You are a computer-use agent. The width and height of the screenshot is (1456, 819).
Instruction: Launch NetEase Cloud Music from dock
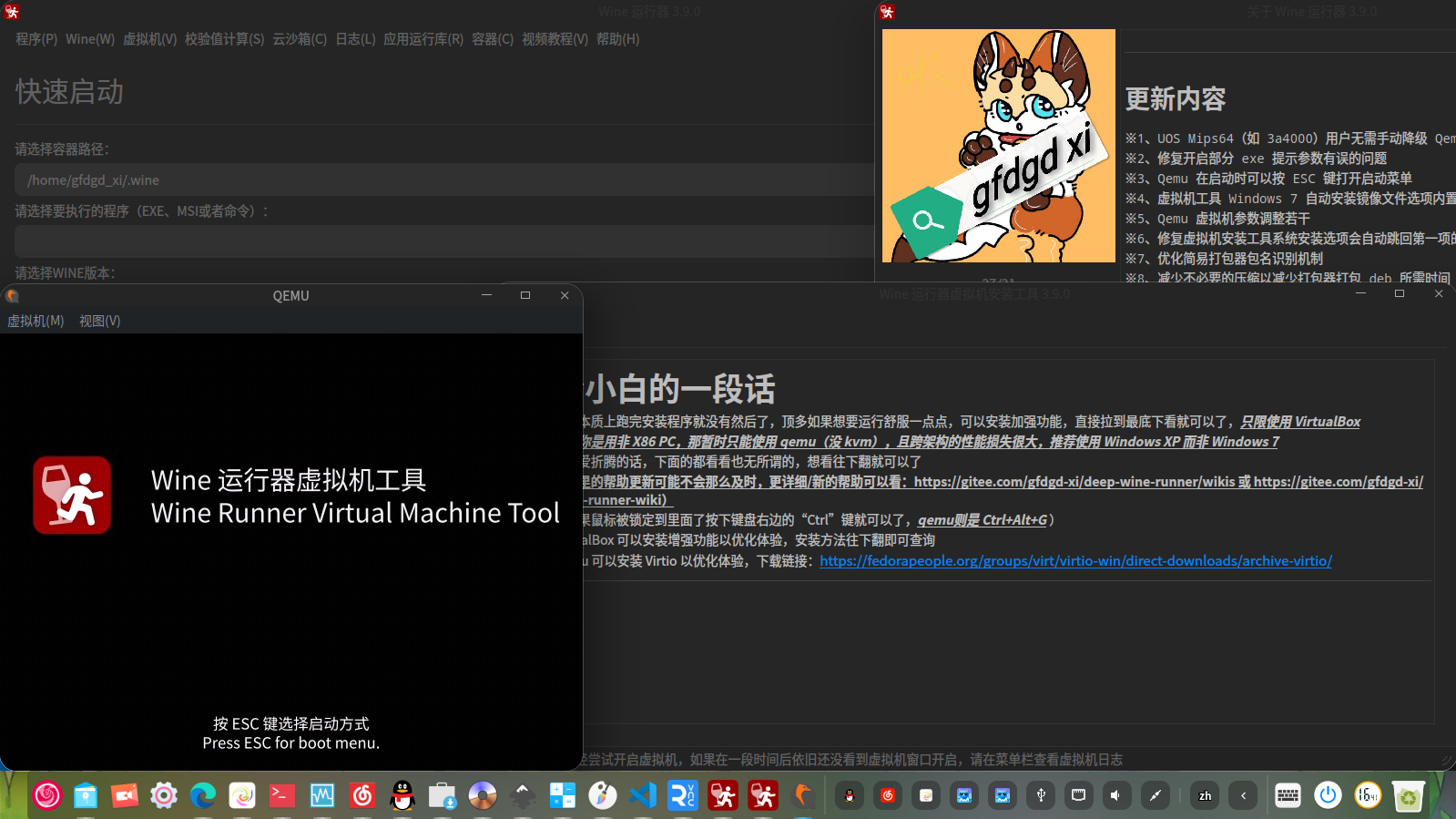click(362, 795)
